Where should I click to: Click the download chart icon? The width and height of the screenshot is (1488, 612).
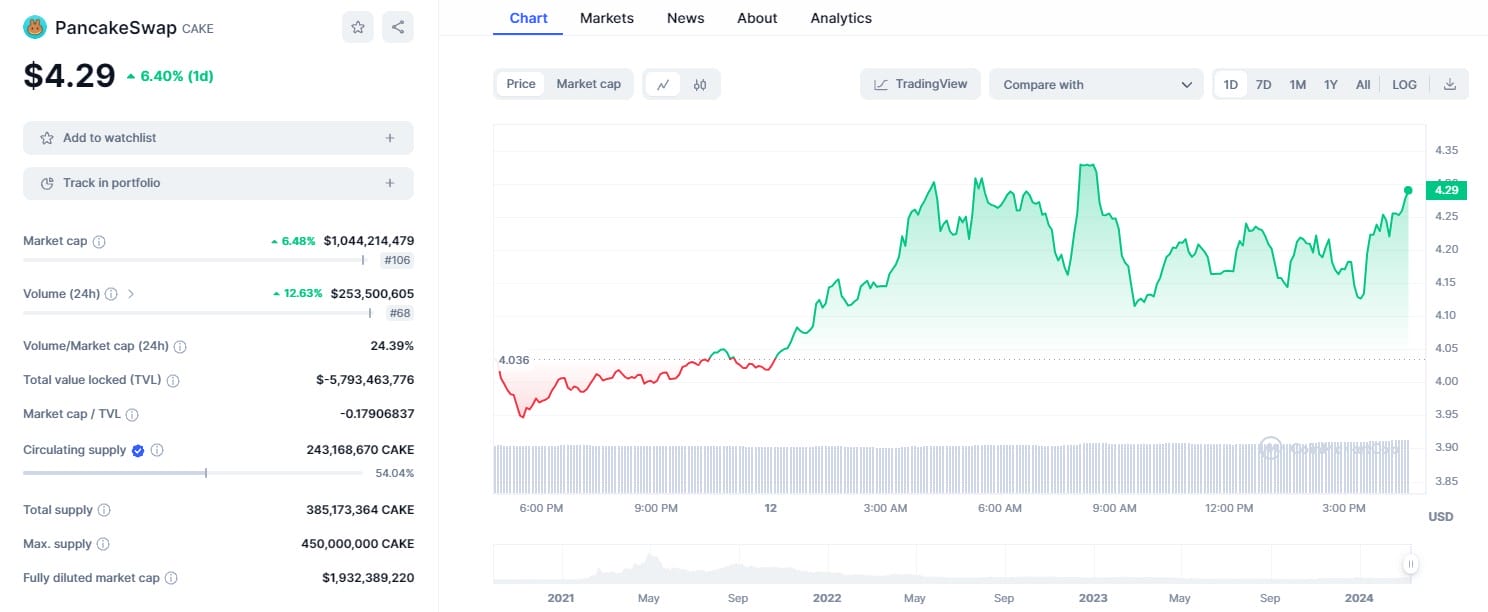[x=1450, y=85]
